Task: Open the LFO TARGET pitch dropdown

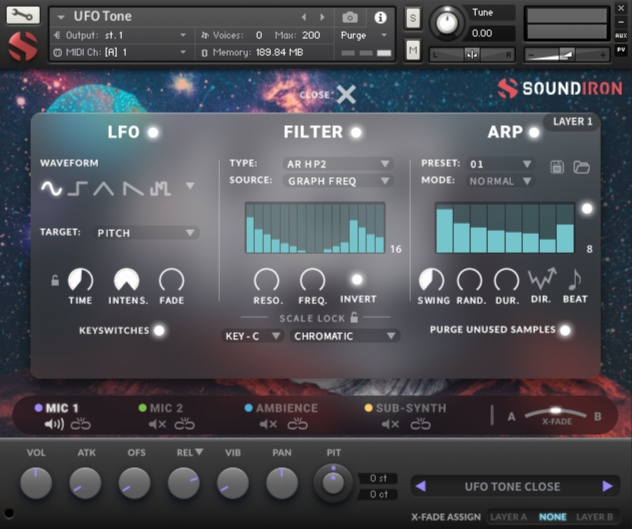Action: [146, 233]
